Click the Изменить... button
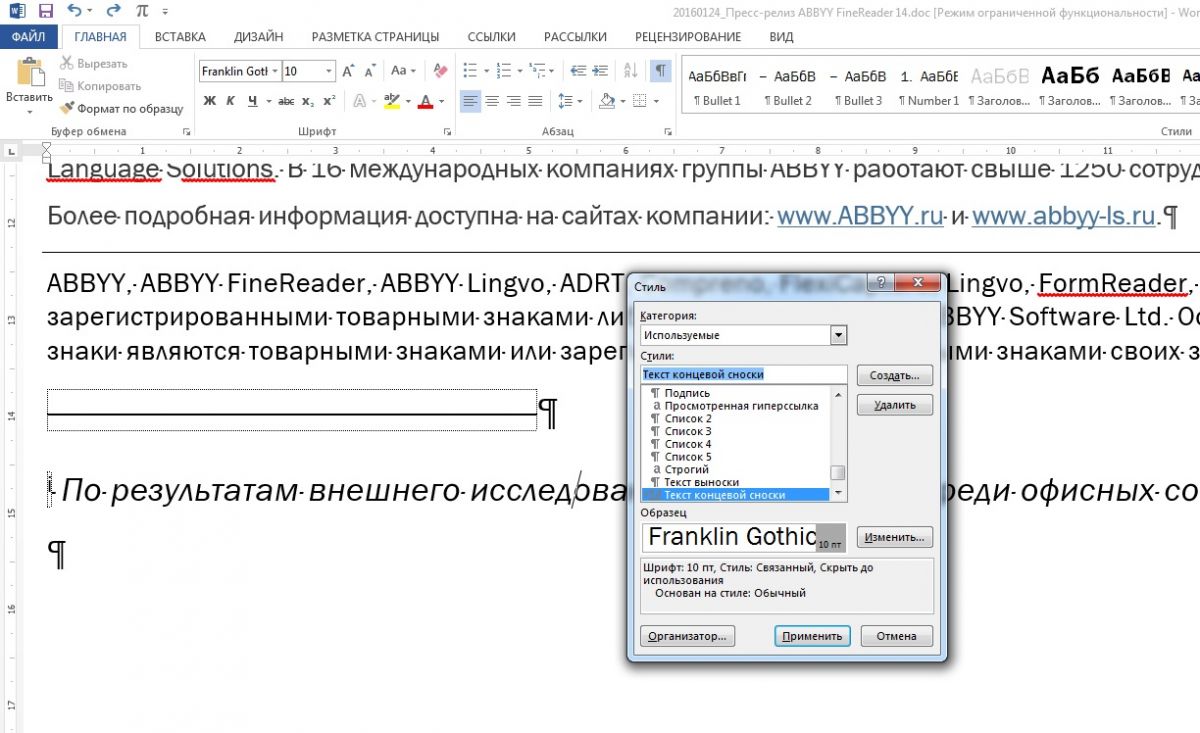The height and width of the screenshot is (733, 1200). 894,537
